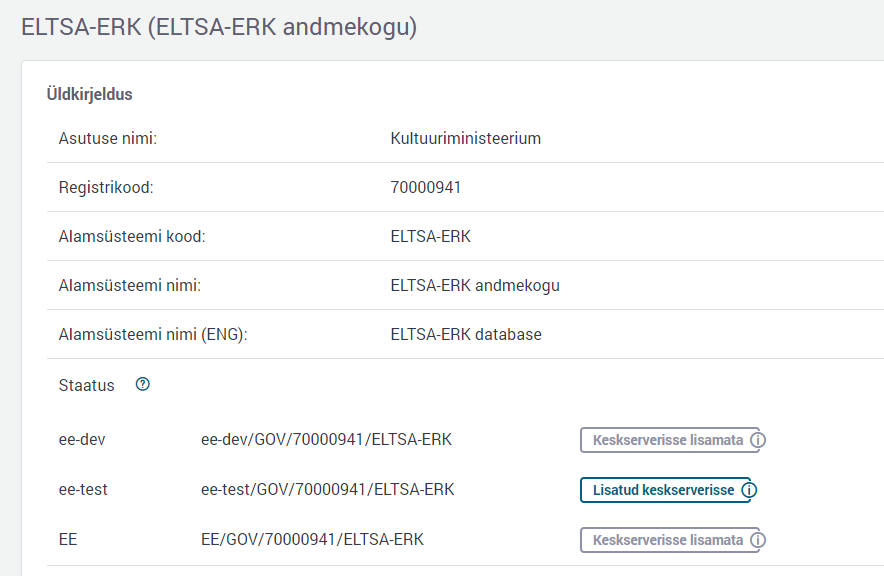
Task: Click 'ELTSA-ERK andmekogu' subsystem name value
Action: 475,285
